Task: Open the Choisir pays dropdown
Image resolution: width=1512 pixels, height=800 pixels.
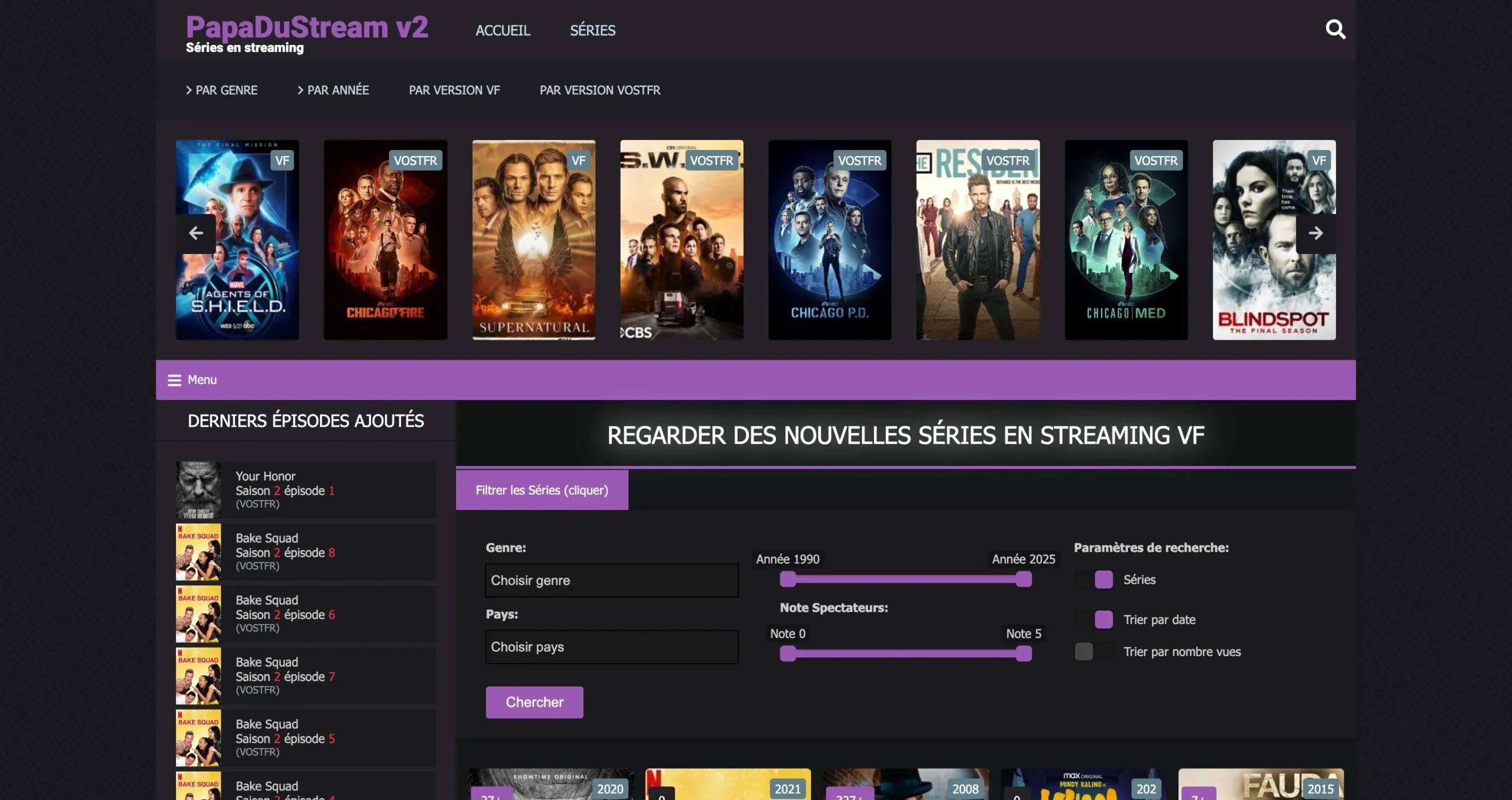Action: (x=612, y=647)
